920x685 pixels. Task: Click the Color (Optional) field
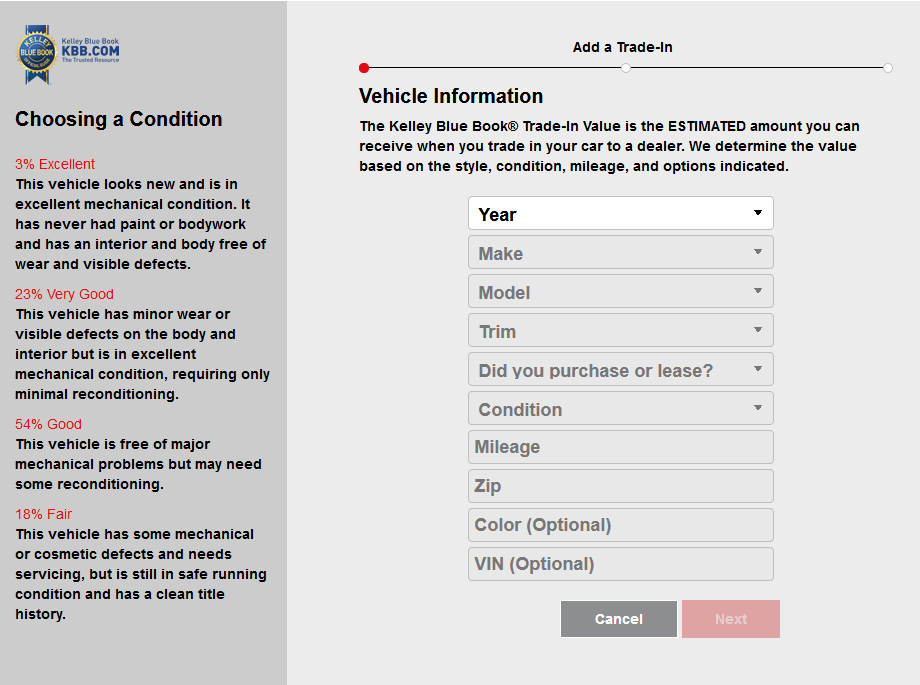pos(620,525)
